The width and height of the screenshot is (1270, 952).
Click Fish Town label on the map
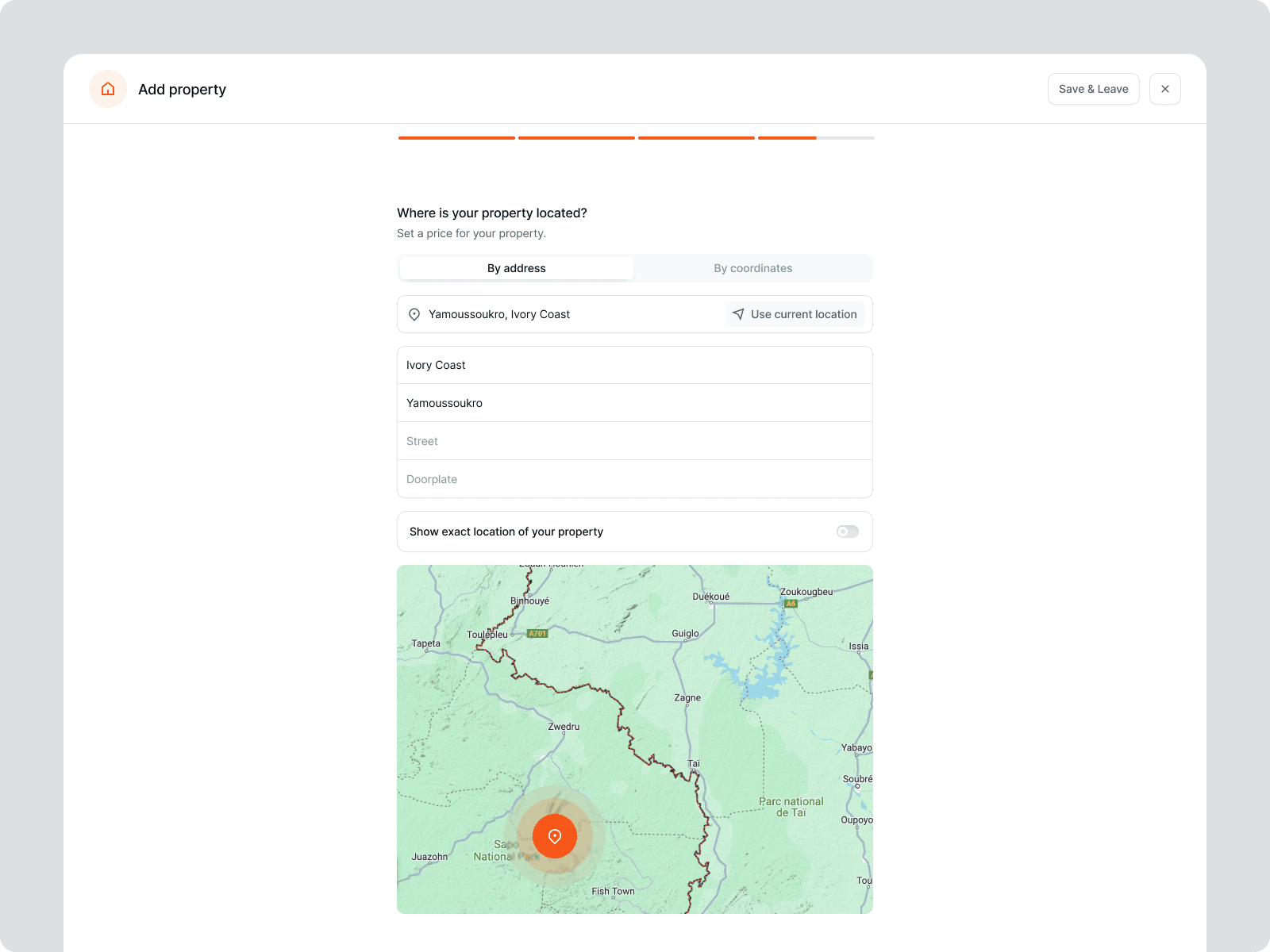613,891
